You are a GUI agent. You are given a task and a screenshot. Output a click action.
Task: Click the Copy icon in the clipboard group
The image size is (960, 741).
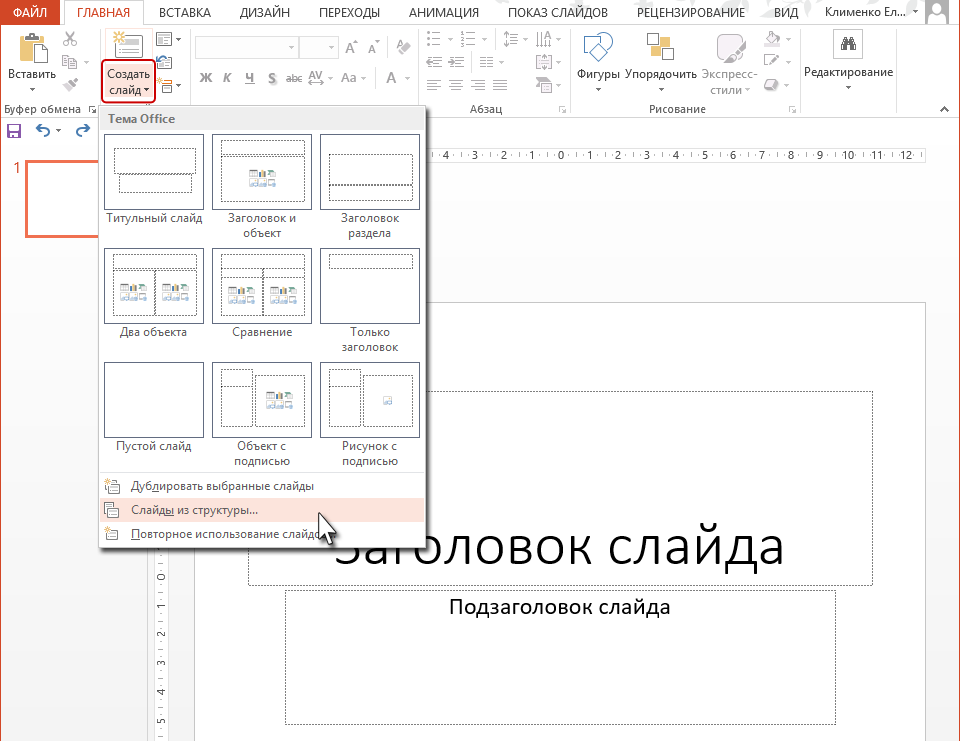pyautogui.click(x=69, y=62)
